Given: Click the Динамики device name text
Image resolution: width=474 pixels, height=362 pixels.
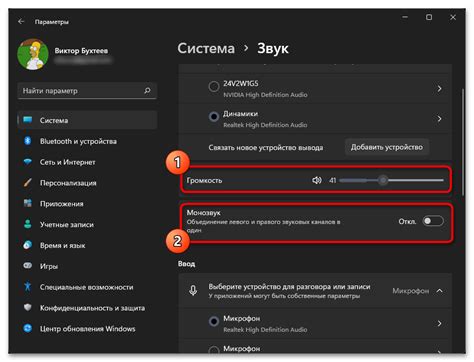Looking at the screenshot, I should (x=241, y=114).
